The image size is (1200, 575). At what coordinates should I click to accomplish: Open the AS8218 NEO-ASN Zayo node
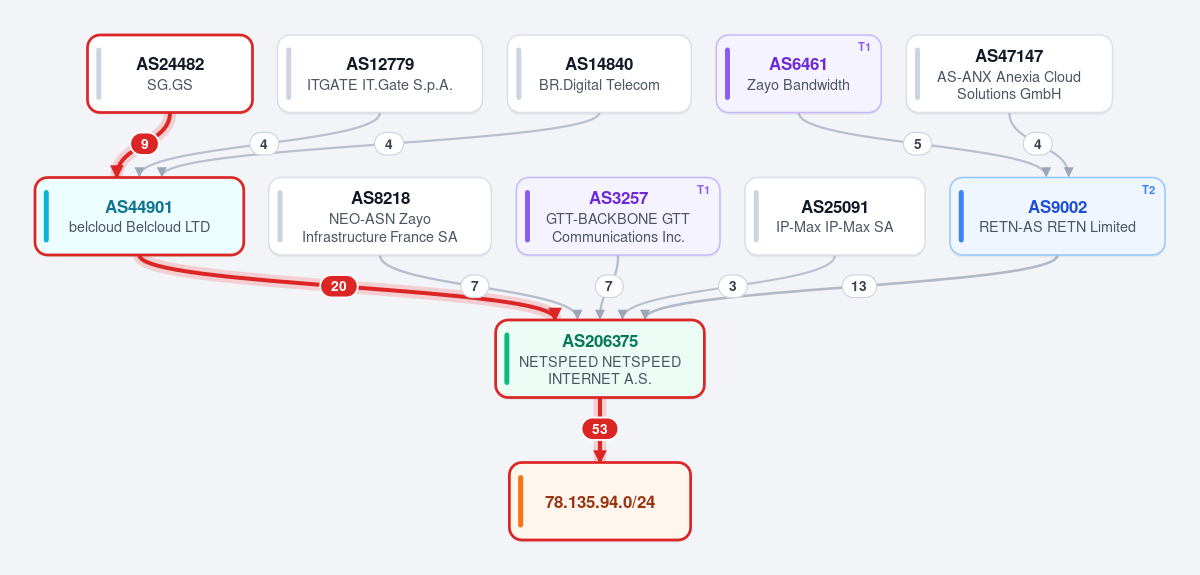[380, 216]
